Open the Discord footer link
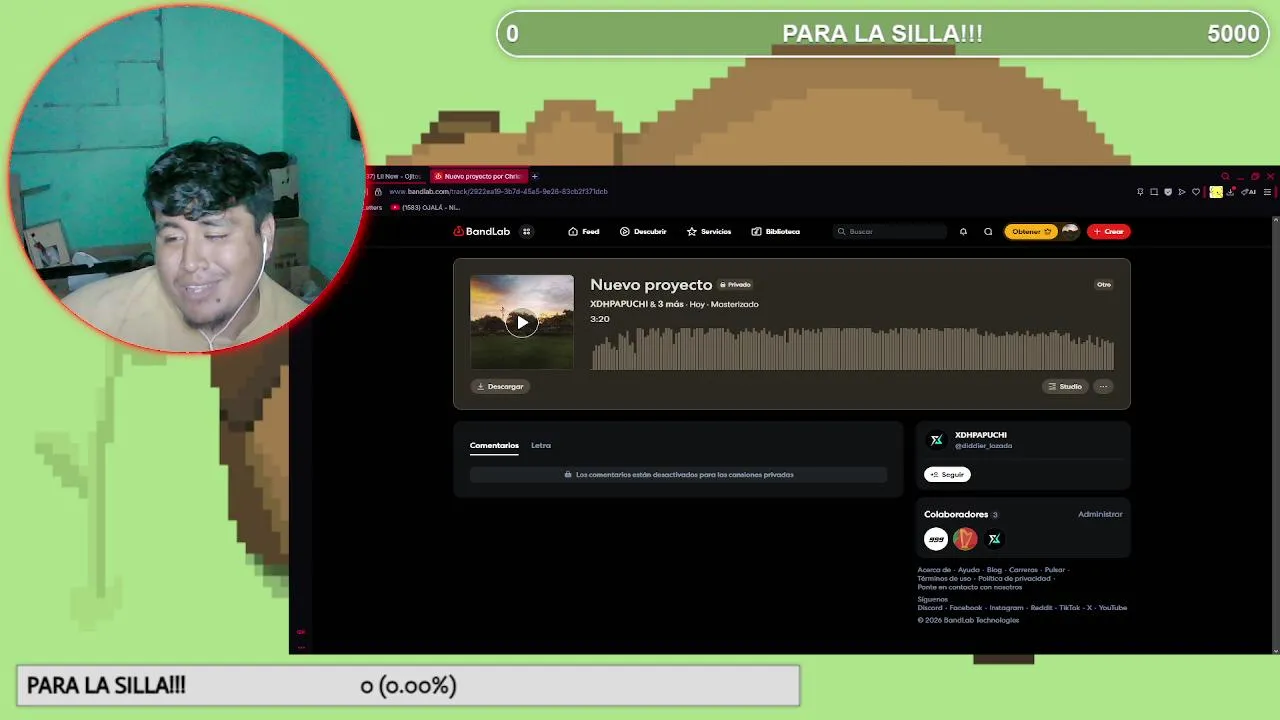 click(x=930, y=608)
